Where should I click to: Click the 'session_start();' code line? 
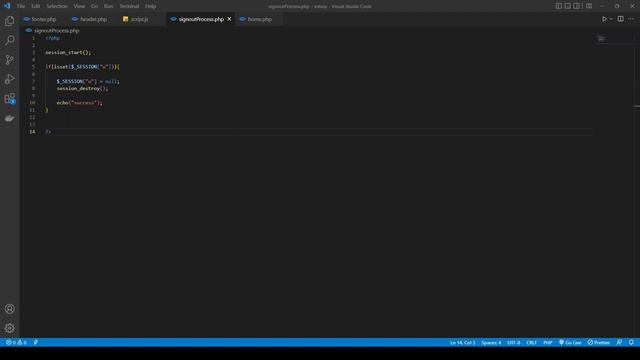pyautogui.click(x=68, y=52)
